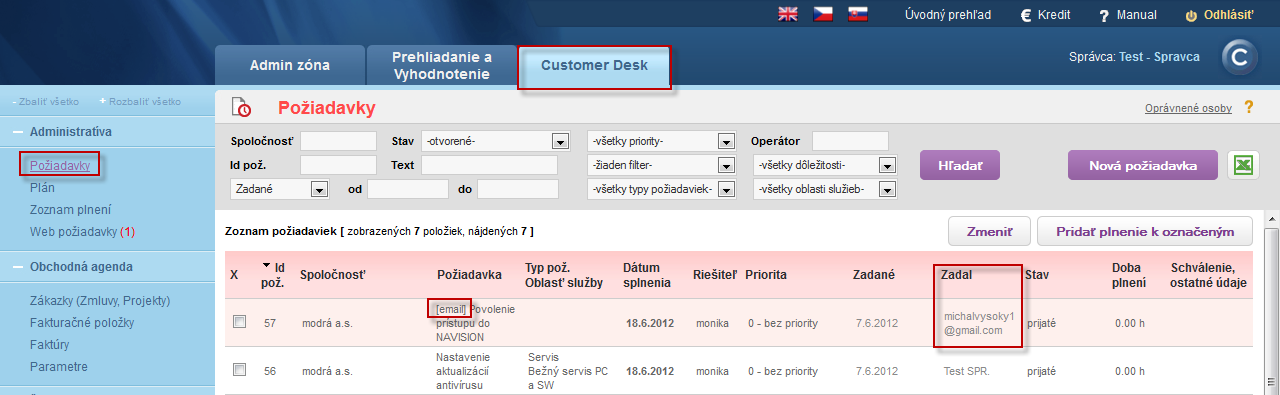Open Kredit with the euro icon
The width and height of the screenshot is (1280, 395).
tap(1026, 15)
